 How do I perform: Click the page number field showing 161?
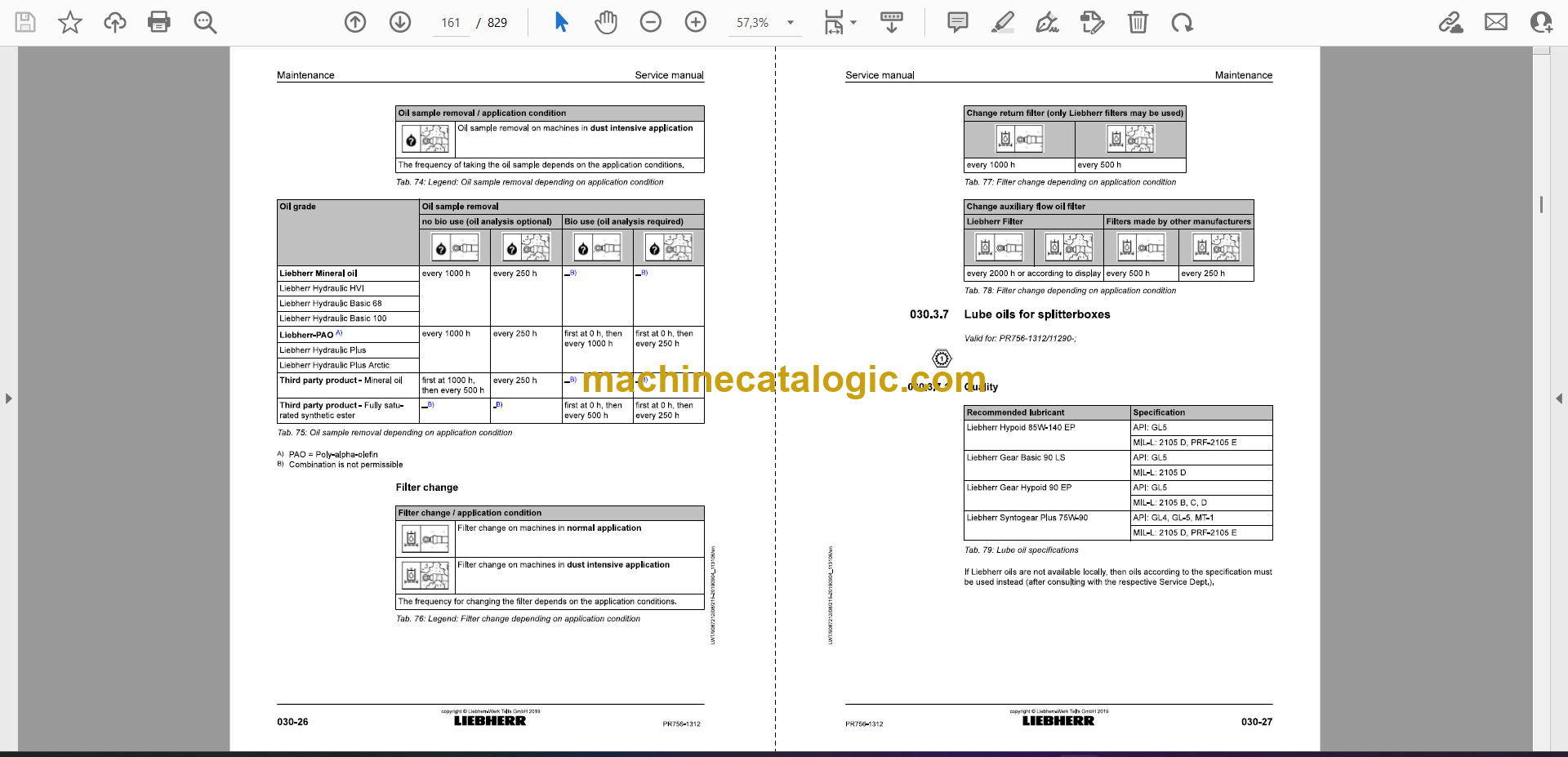[x=451, y=23]
